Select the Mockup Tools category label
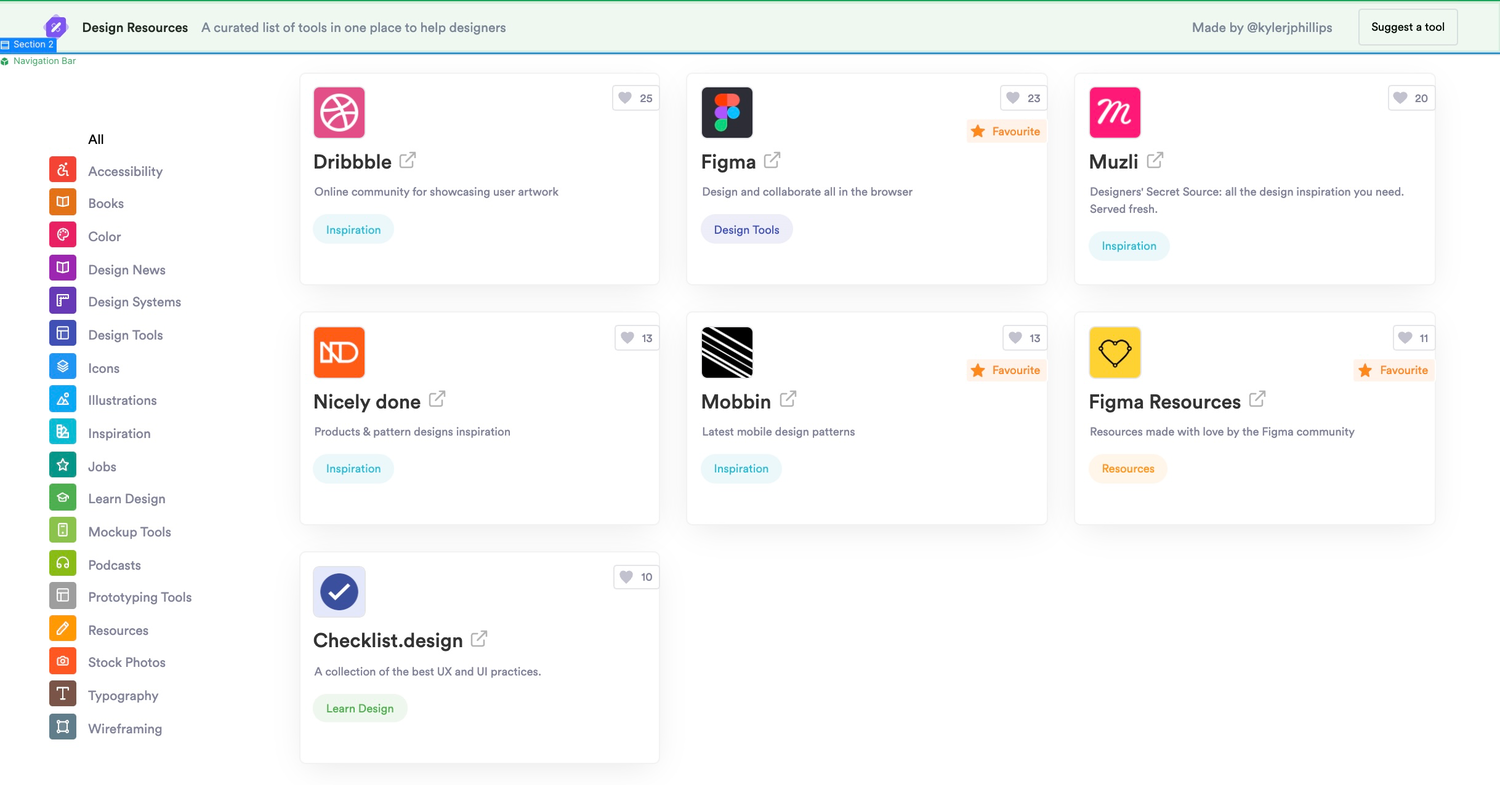 click(x=130, y=532)
